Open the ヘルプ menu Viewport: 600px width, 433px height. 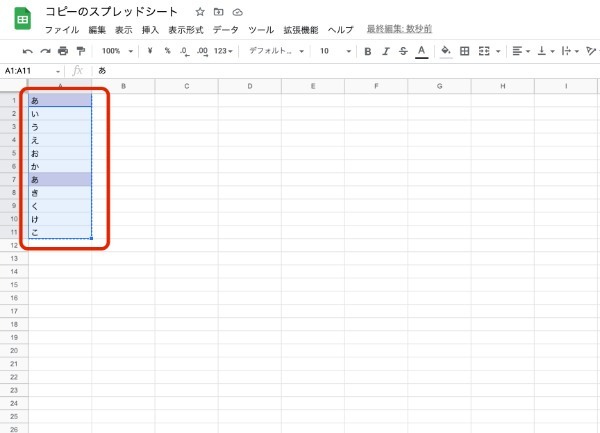tap(341, 30)
